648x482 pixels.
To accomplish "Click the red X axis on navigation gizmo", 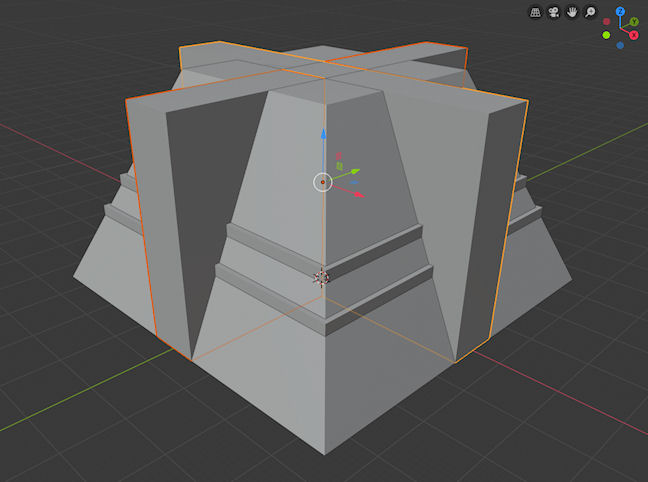I will (633, 35).
